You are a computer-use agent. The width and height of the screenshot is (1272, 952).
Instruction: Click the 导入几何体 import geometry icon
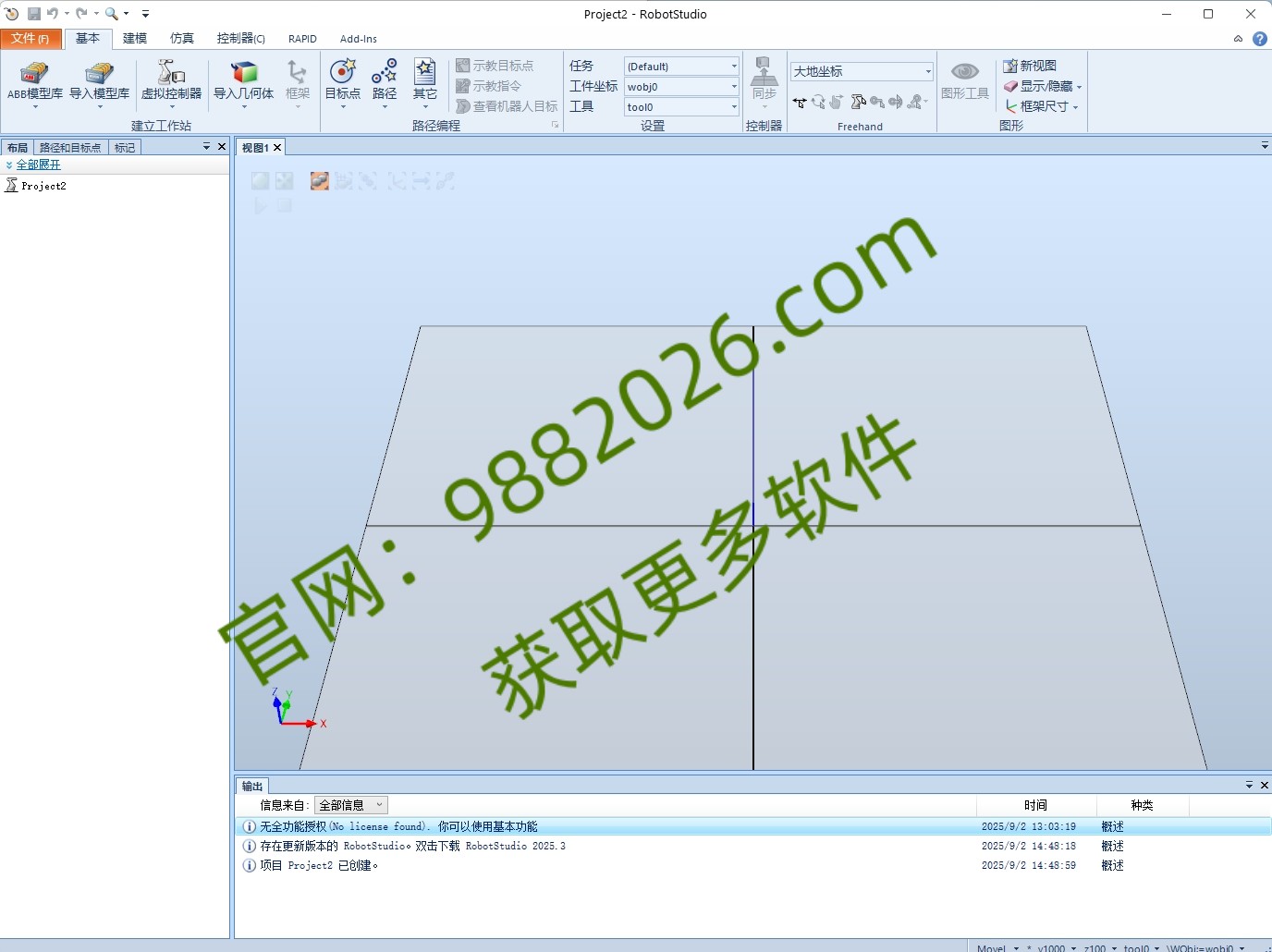pos(244,72)
